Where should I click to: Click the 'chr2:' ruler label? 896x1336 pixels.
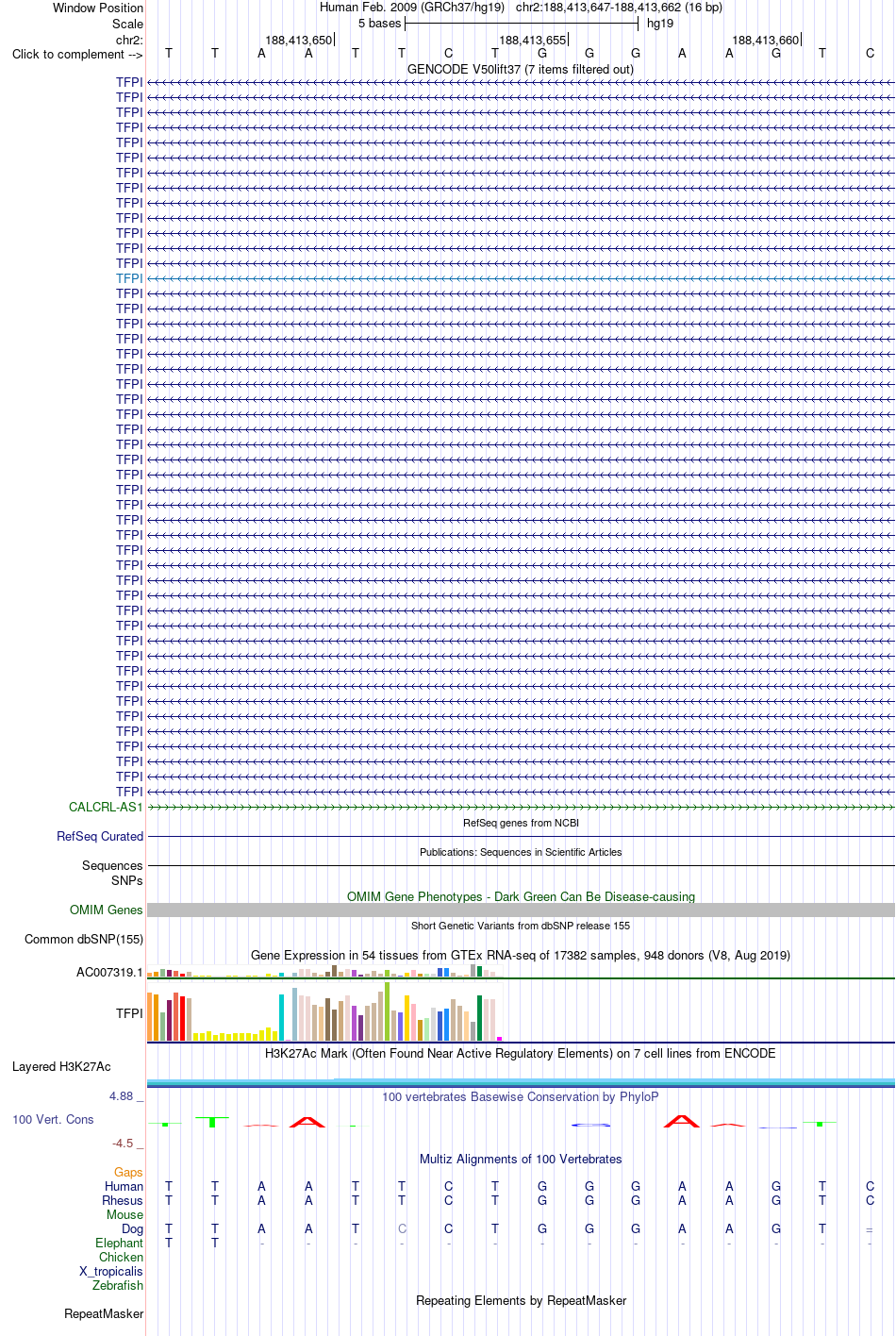(129, 40)
